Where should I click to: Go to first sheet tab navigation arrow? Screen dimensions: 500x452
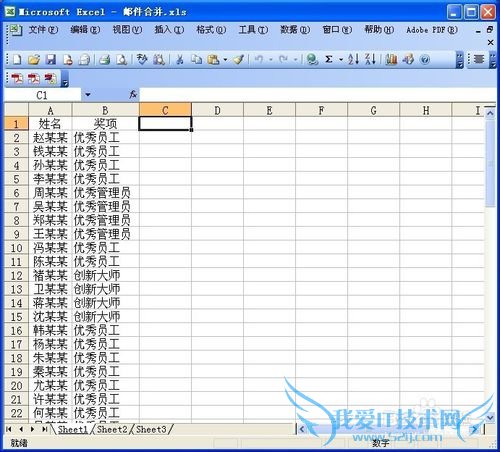tap(9, 429)
